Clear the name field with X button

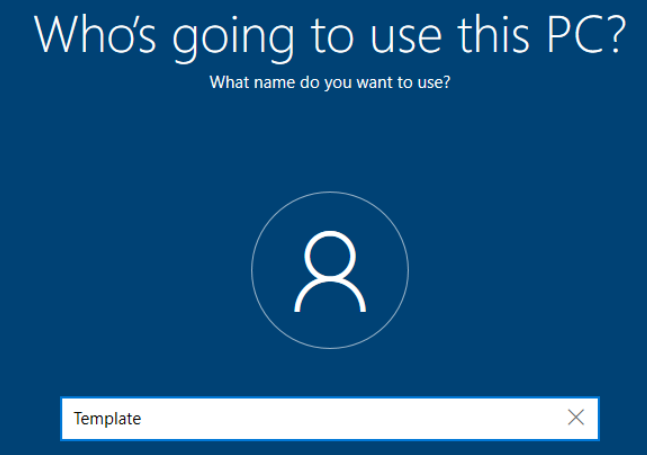576,418
